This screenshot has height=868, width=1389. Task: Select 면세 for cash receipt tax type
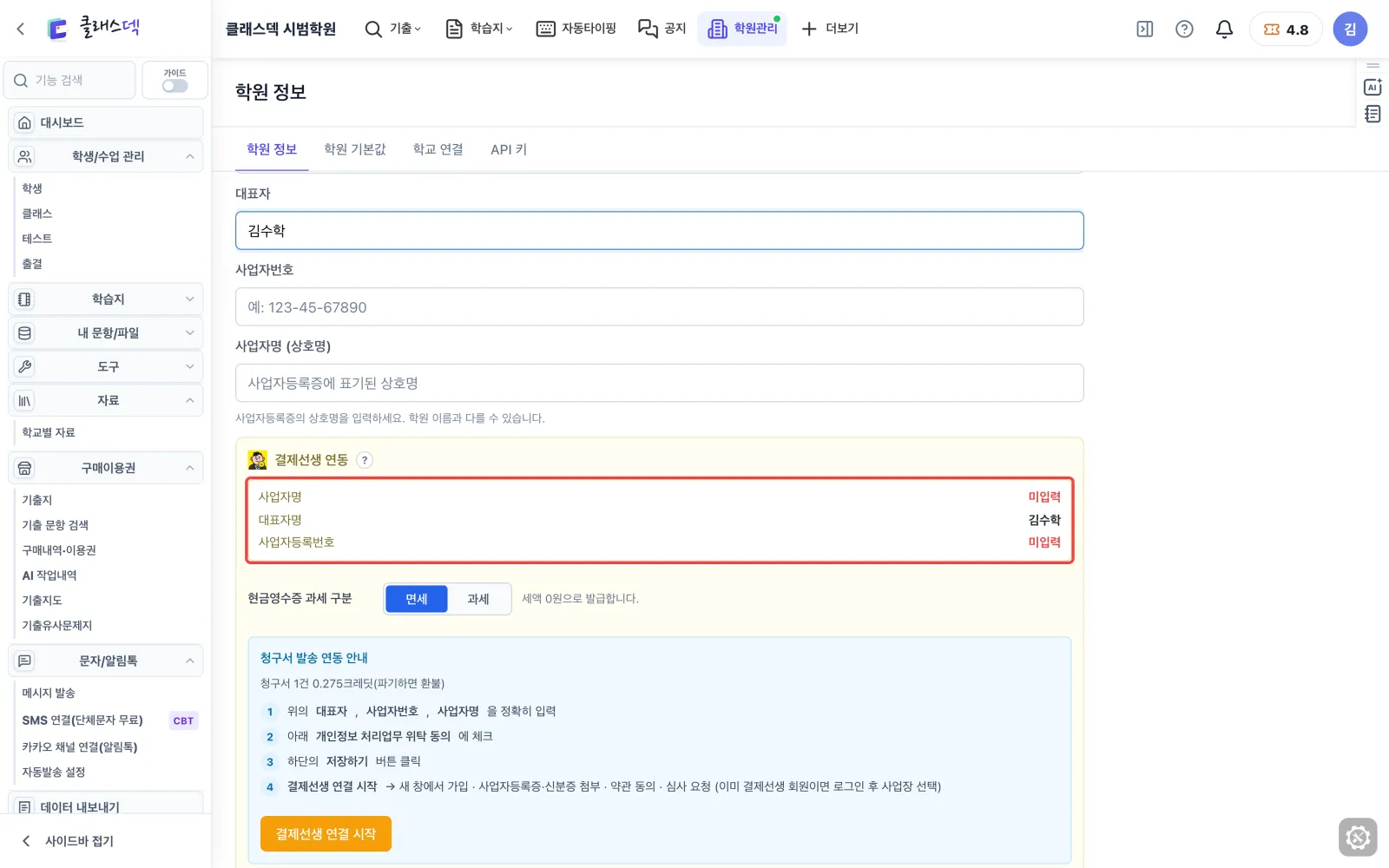pyautogui.click(x=417, y=599)
